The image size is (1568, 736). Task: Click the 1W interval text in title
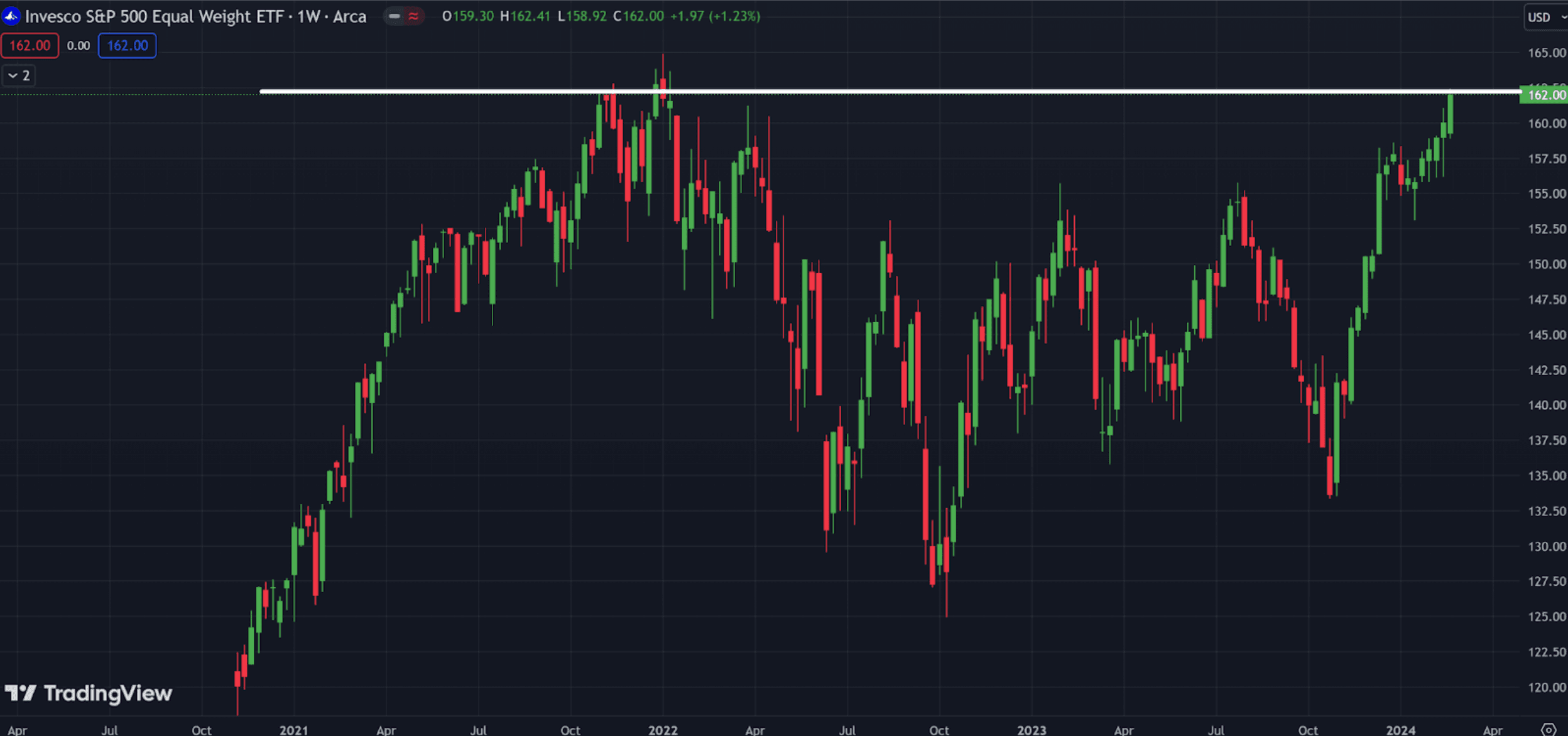coord(308,16)
